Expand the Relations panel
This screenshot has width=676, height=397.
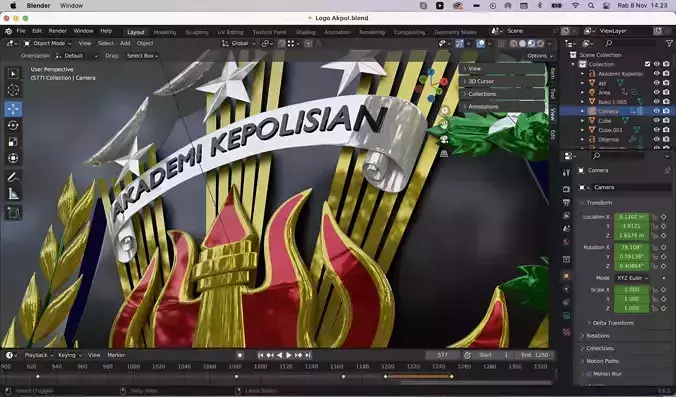(598, 336)
